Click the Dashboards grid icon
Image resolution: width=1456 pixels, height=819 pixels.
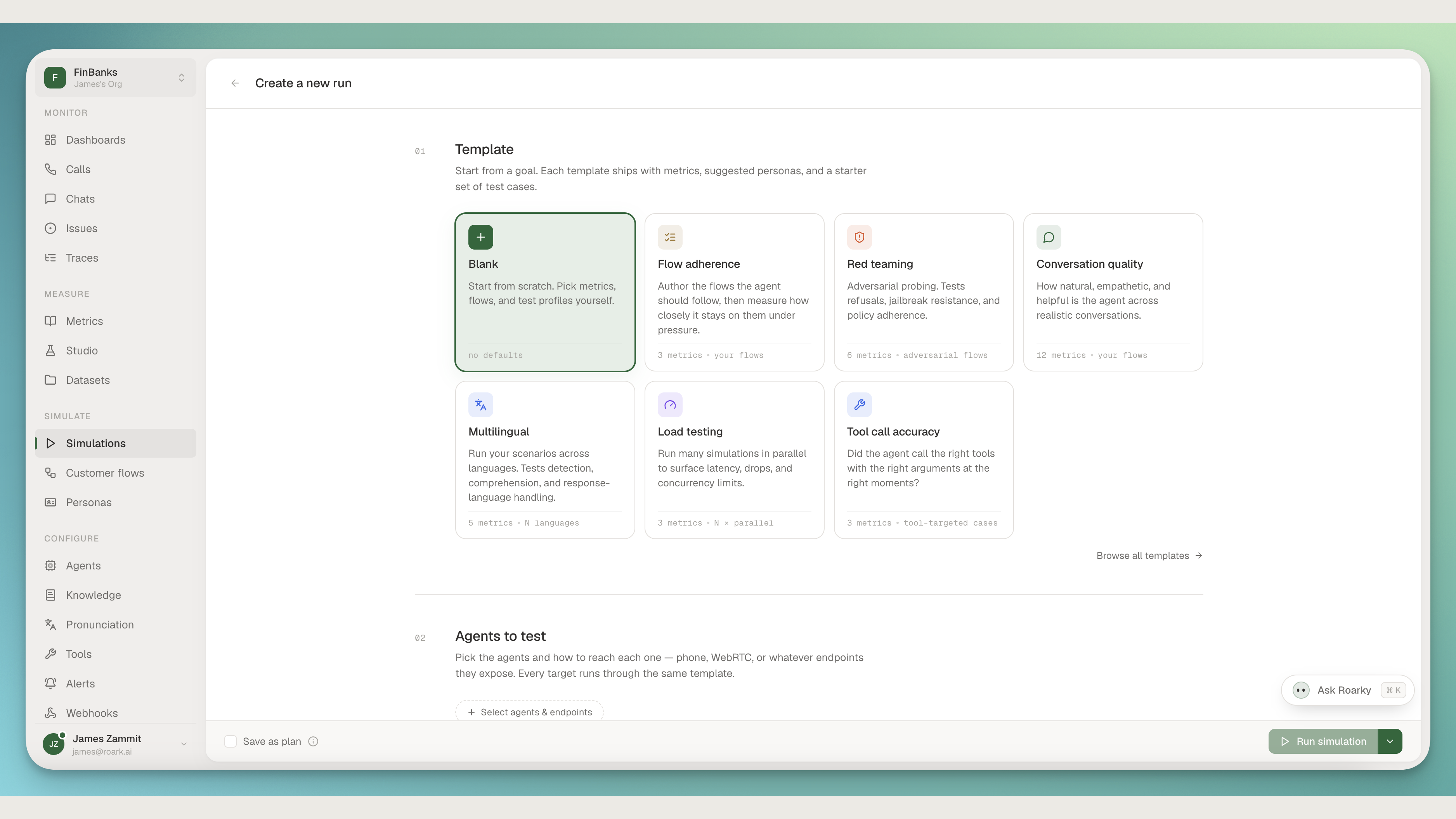tap(50, 140)
